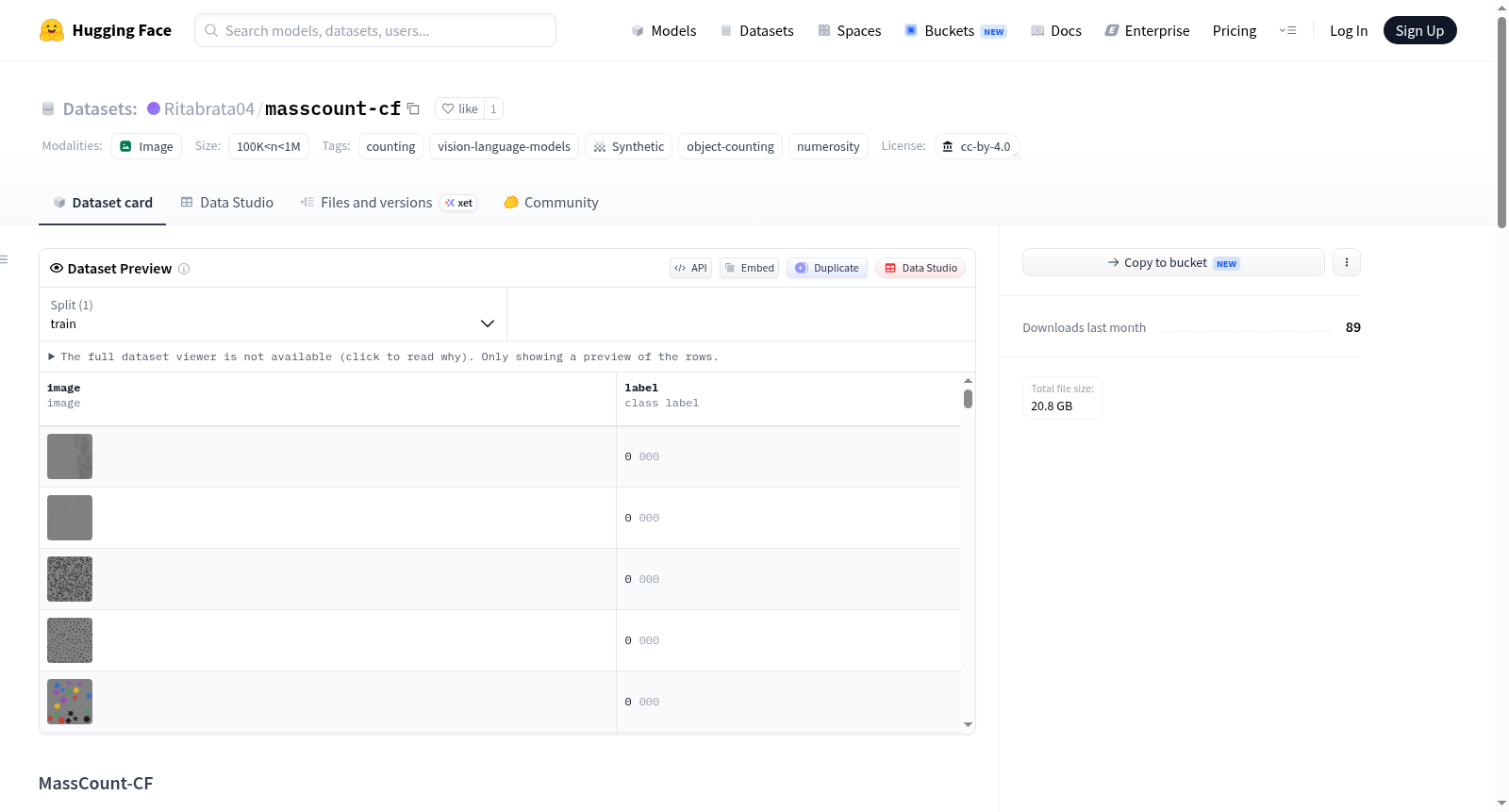The image size is (1509, 812).
Task: Click the Hugging Face logo
Action: point(106,30)
